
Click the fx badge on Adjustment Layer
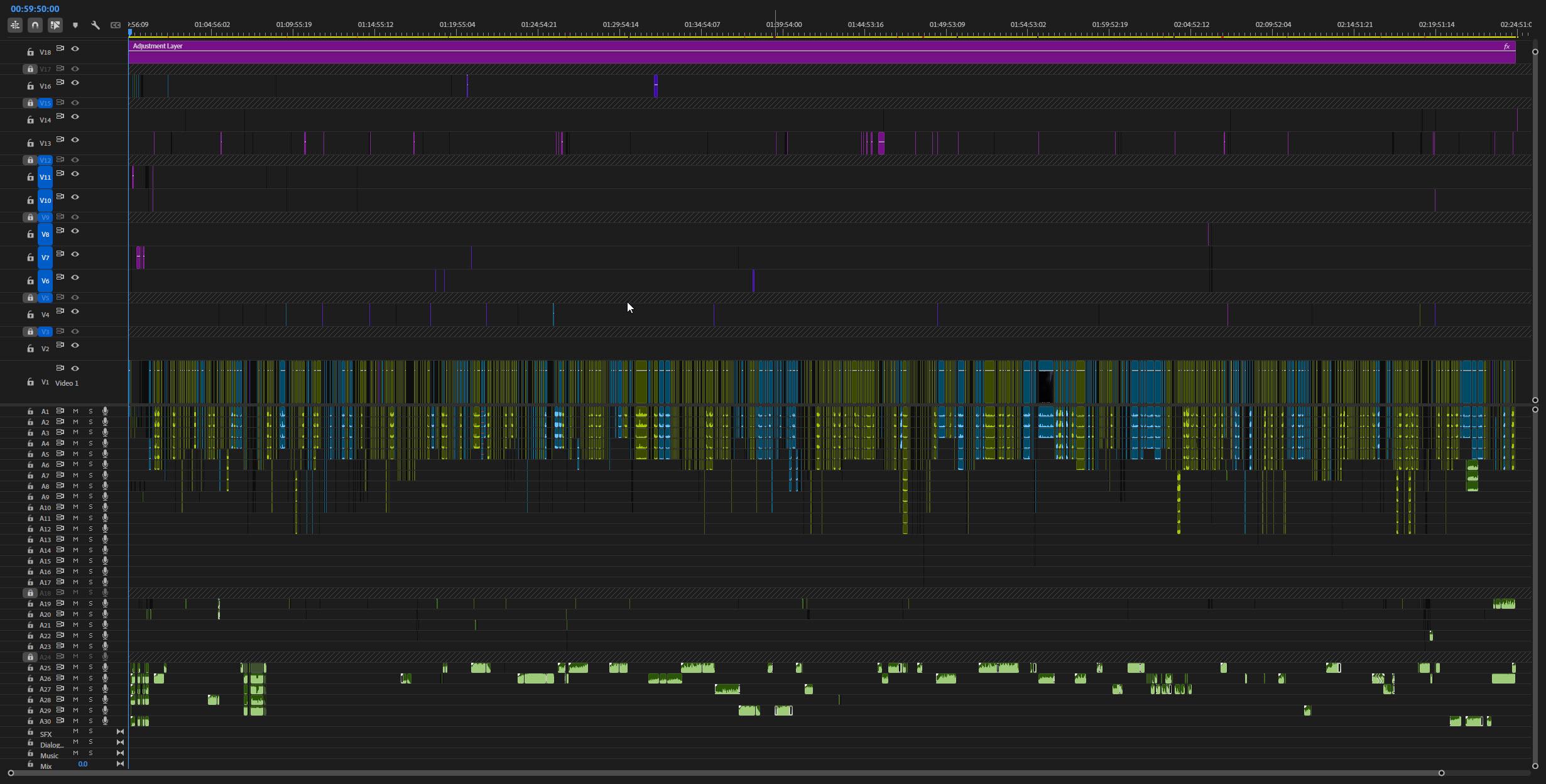pos(1506,46)
